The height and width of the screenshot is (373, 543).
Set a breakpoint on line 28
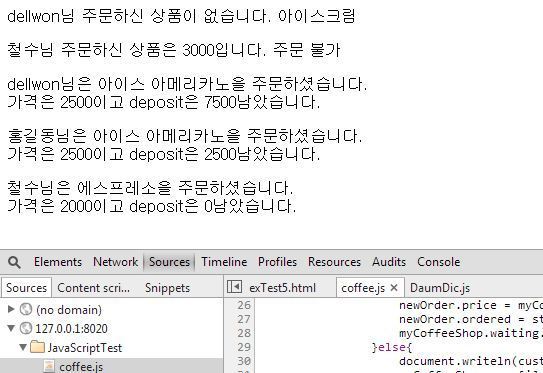[x=244, y=333]
